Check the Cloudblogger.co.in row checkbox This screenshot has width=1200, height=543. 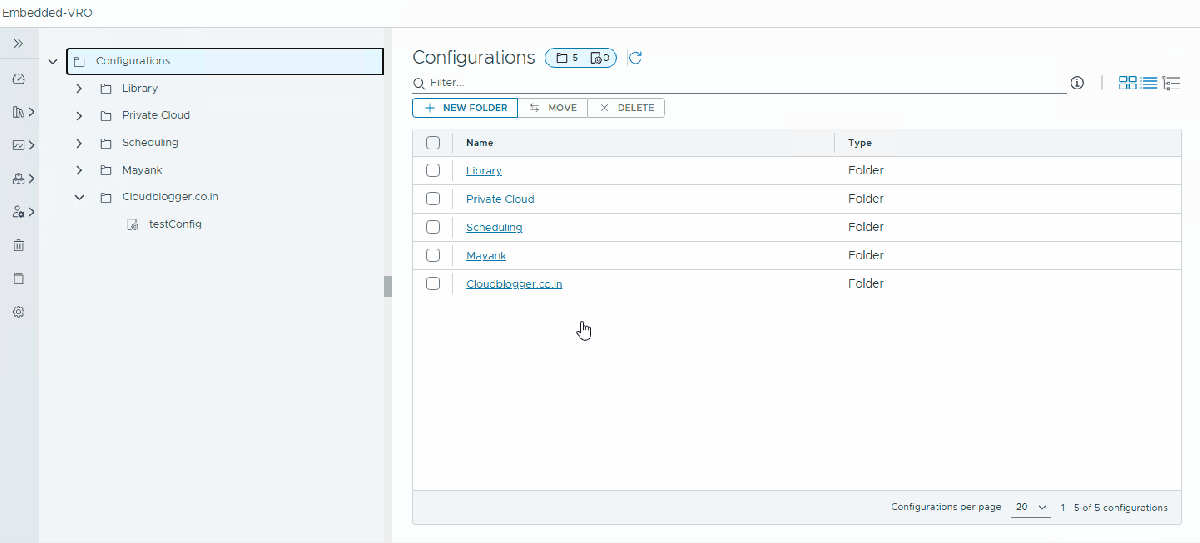[433, 283]
